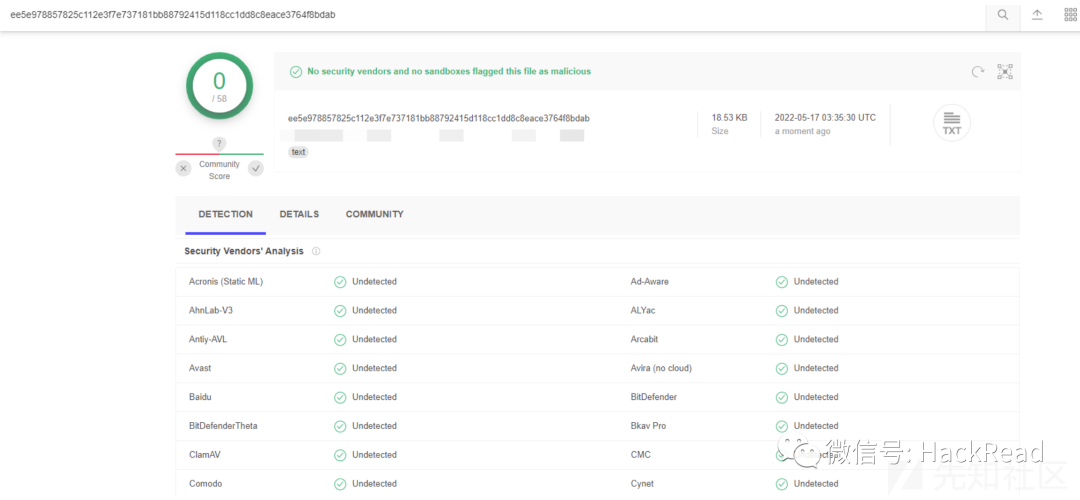Click the community score X vote button
The height and width of the screenshot is (500, 1080).
coord(183,169)
